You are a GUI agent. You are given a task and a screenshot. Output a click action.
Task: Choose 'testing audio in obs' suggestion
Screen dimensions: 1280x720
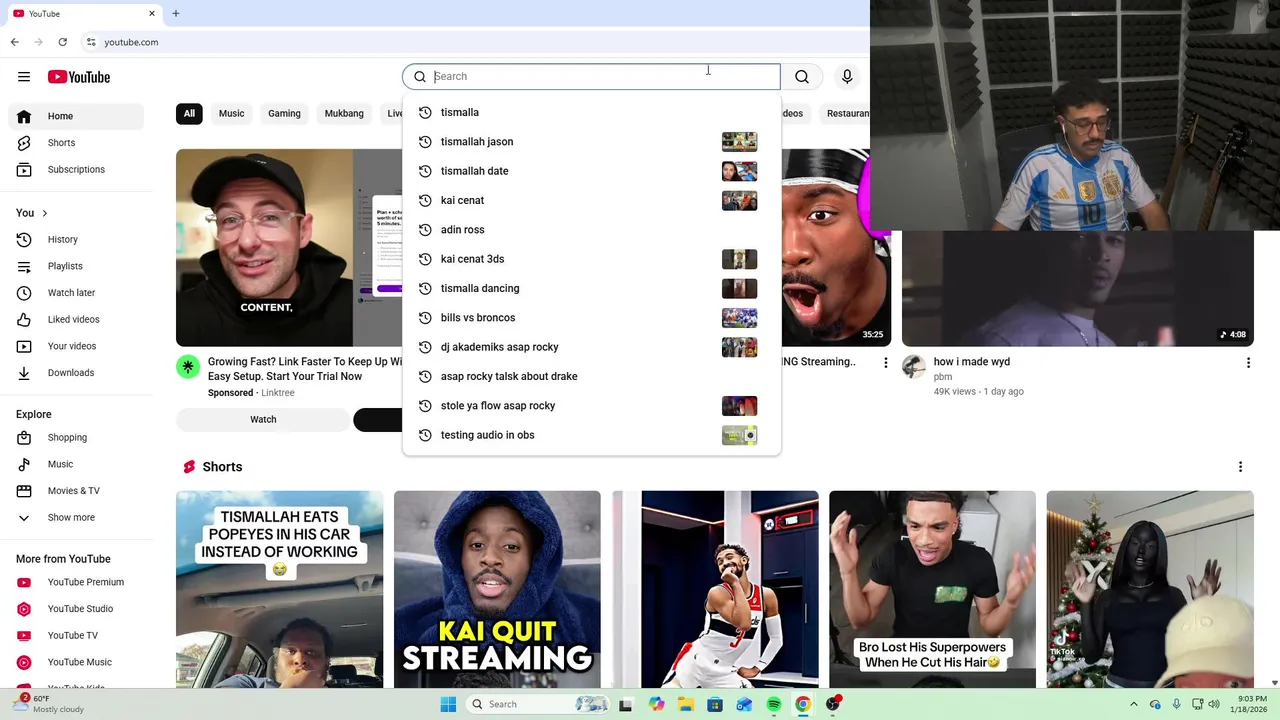tap(591, 435)
